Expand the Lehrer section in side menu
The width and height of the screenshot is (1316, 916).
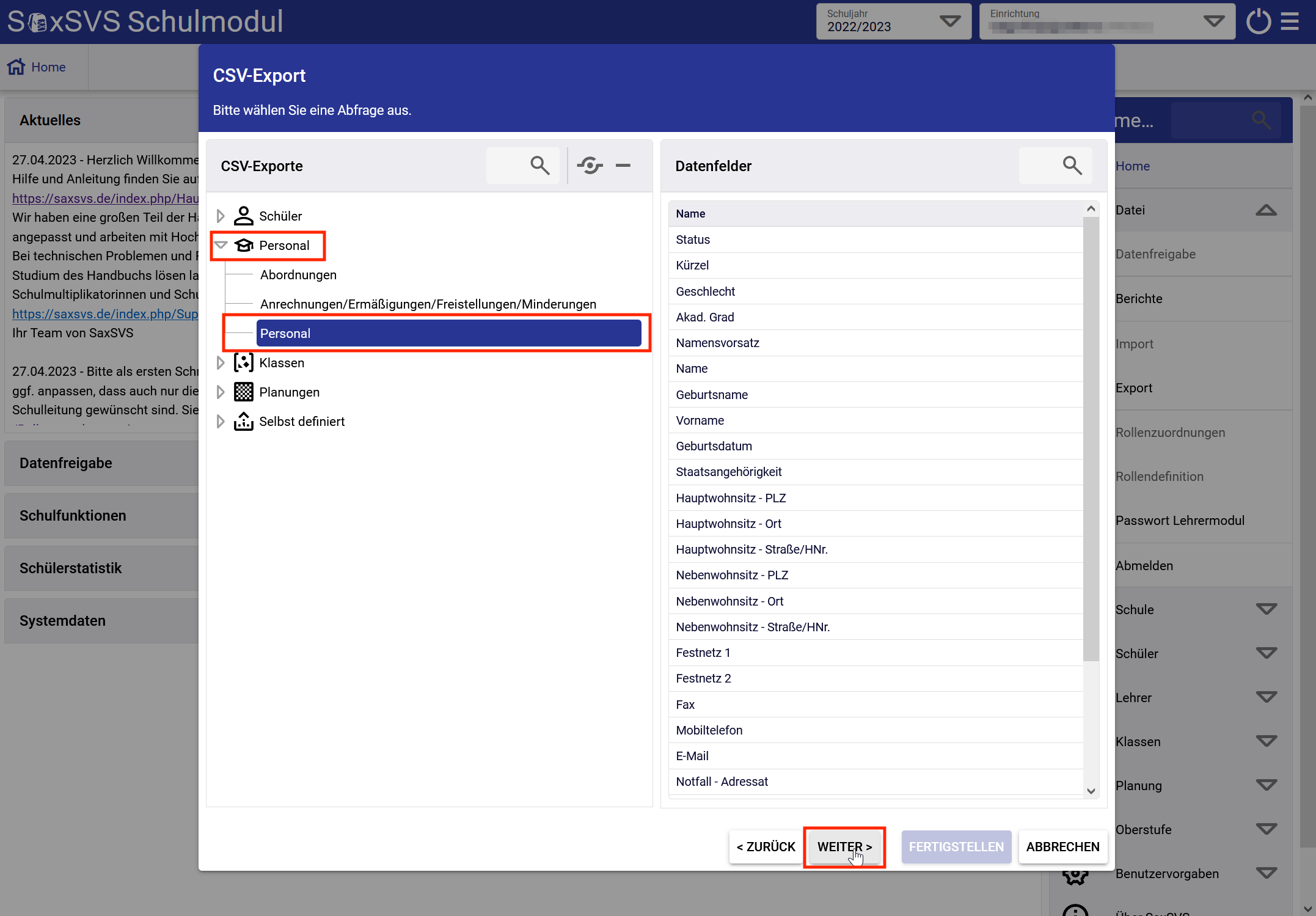(1266, 697)
